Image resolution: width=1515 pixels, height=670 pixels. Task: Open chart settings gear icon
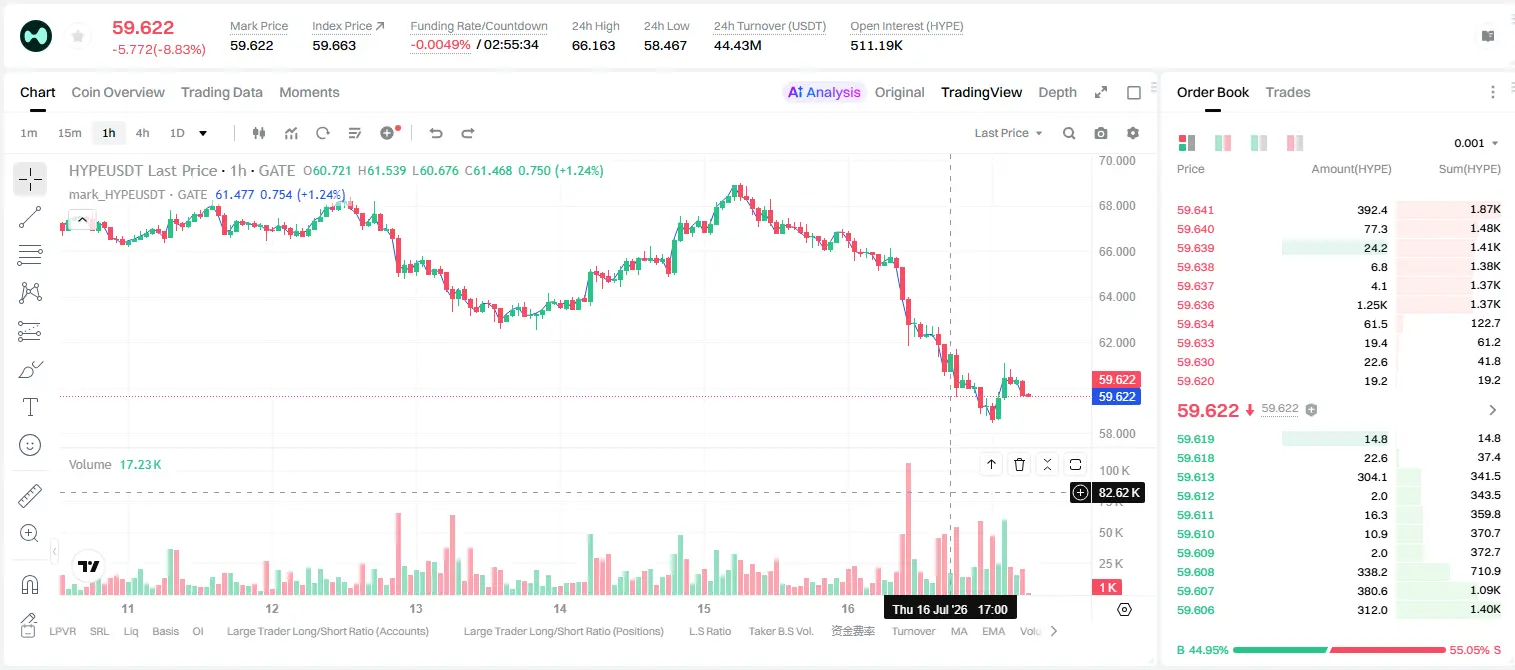(1133, 133)
